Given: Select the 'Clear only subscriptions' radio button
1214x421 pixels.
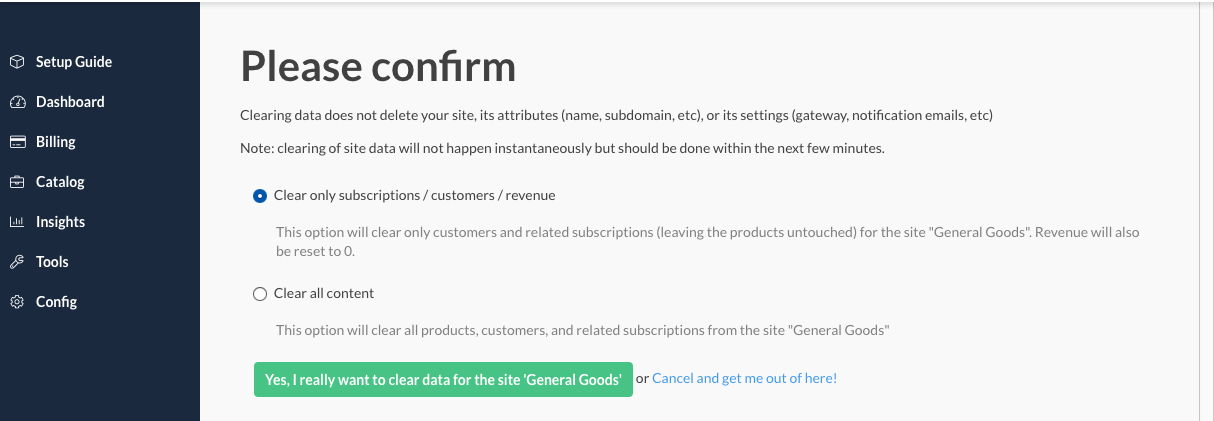Looking at the screenshot, I should click(x=260, y=196).
